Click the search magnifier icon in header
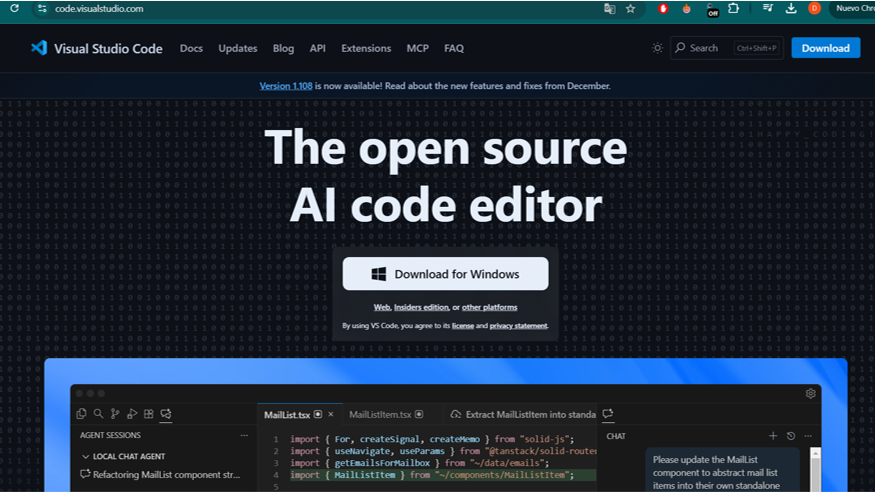Viewport: 875px width, 492px height. [x=680, y=48]
